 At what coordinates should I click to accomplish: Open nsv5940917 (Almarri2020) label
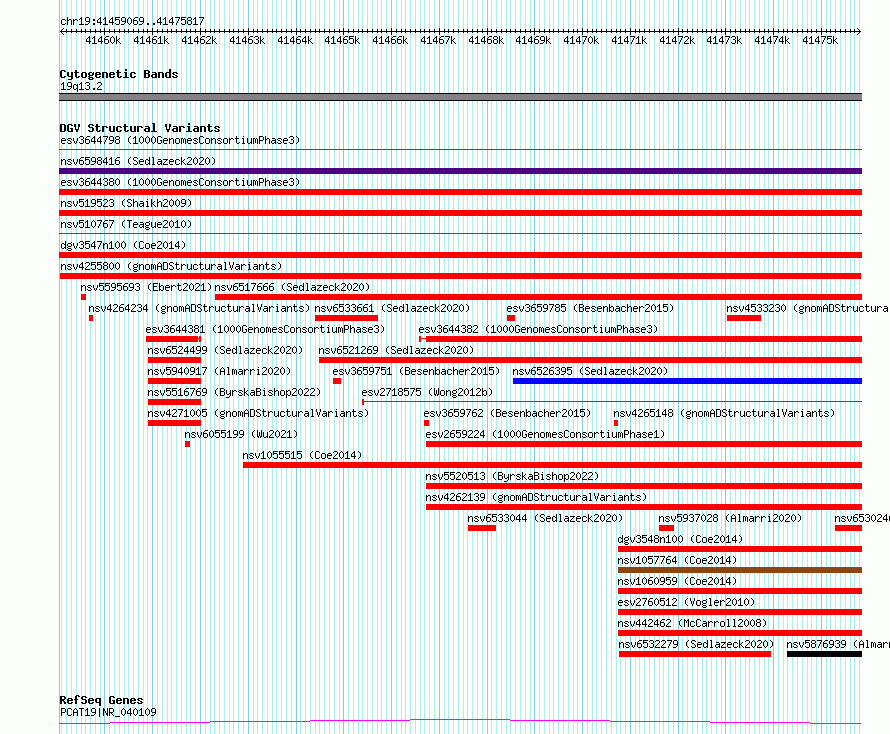point(219,371)
